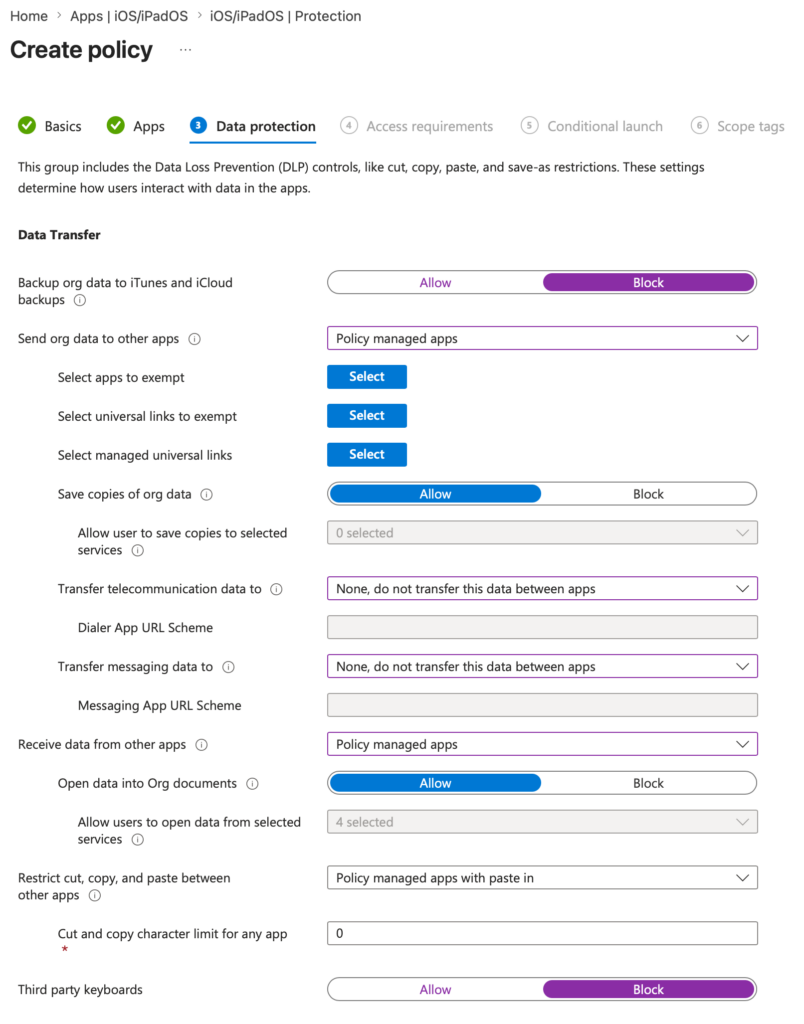Open the ellipsis menu beside Create policy

[x=185, y=50]
